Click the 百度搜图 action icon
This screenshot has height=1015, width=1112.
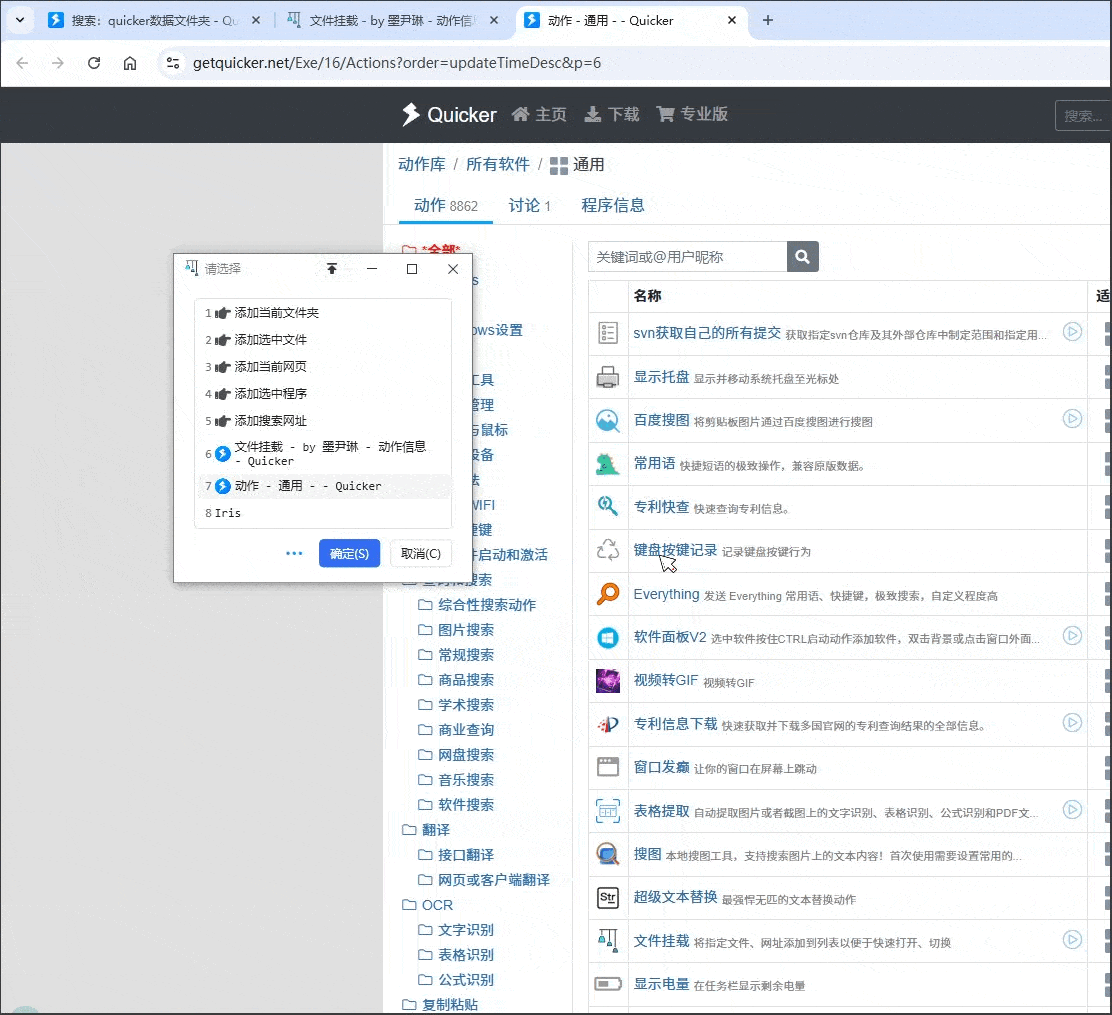(608, 421)
